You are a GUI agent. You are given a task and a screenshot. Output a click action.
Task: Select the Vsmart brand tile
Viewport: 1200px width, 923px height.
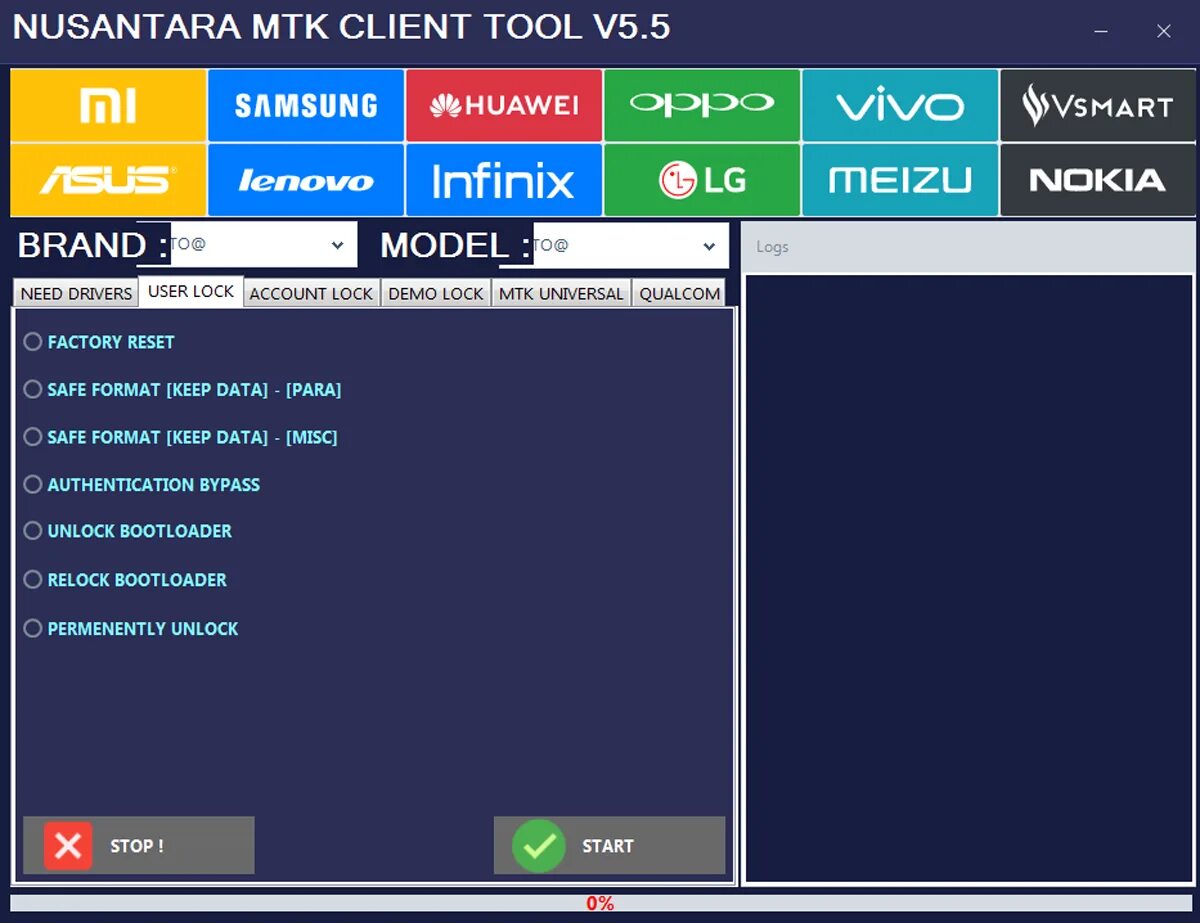(x=1098, y=105)
